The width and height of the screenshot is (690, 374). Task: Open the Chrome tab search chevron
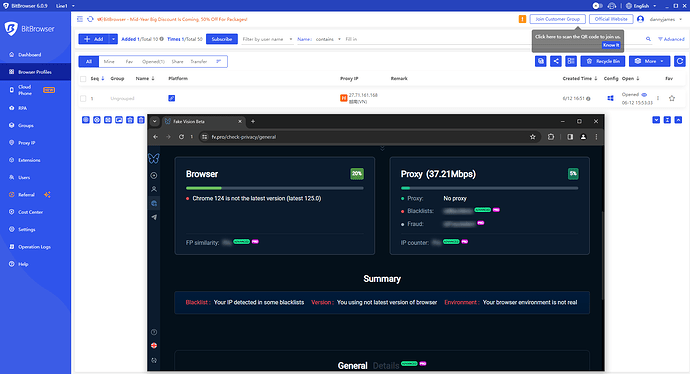(154, 121)
